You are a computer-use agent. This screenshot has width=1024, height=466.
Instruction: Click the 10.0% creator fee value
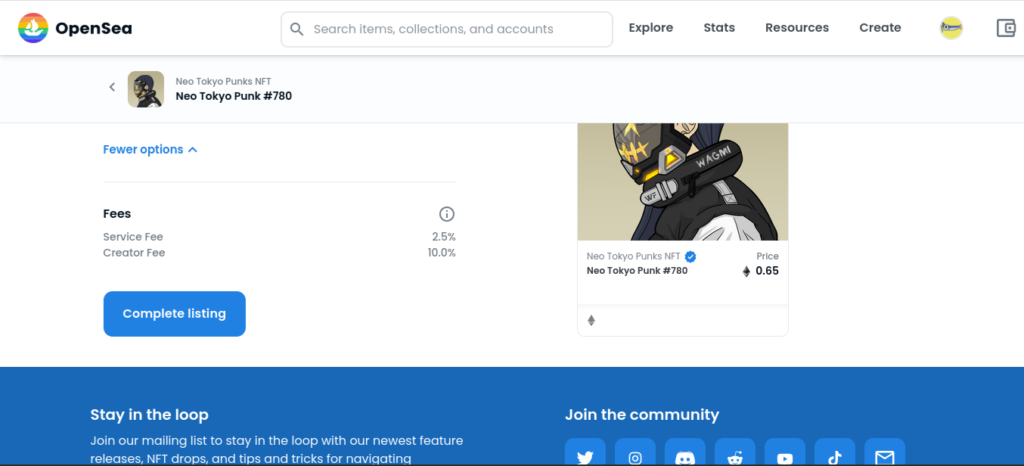441,253
